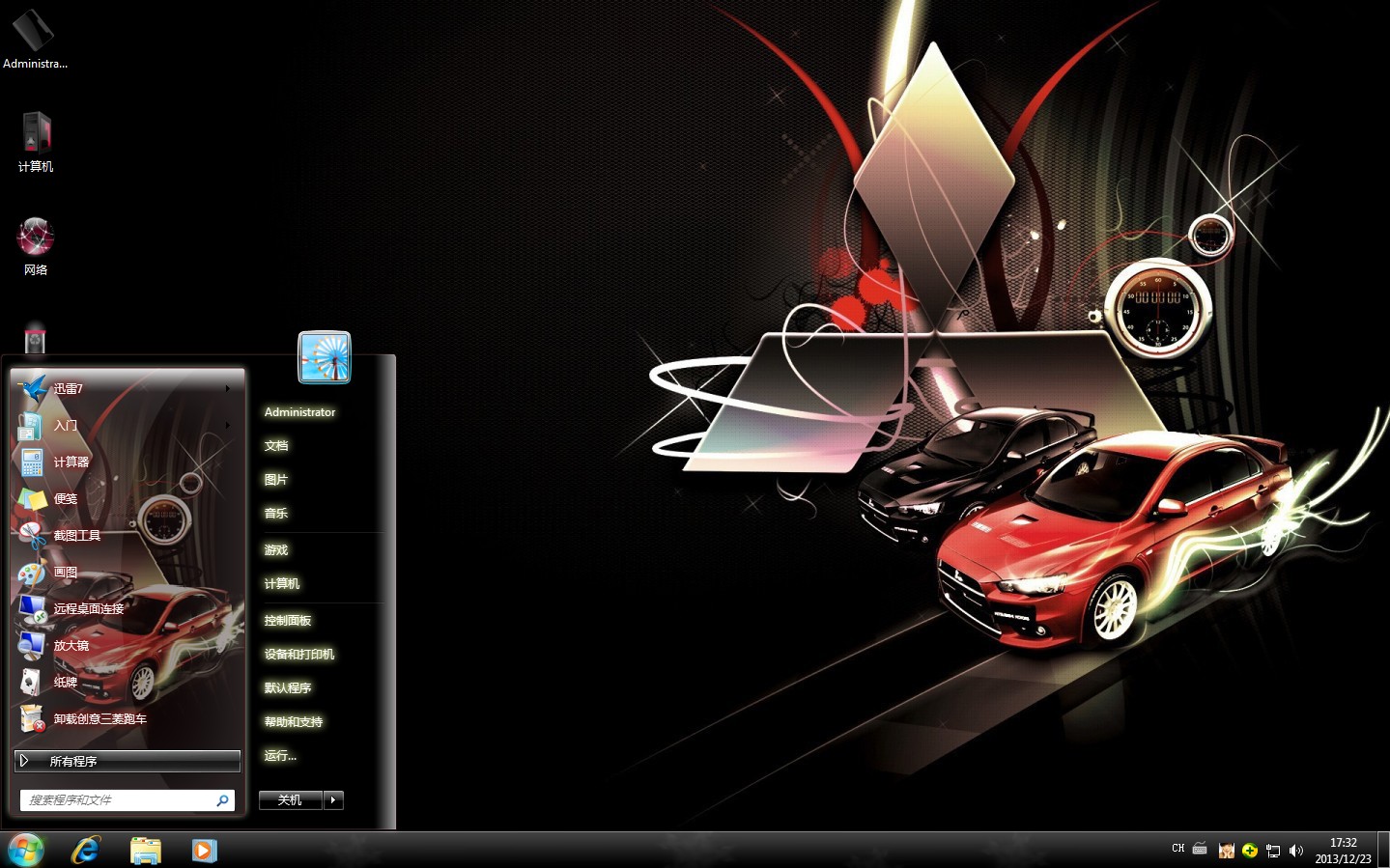Screen dimensions: 1390x868
Task: Launch Windows Media Player taskbar icon
Action: (204, 850)
